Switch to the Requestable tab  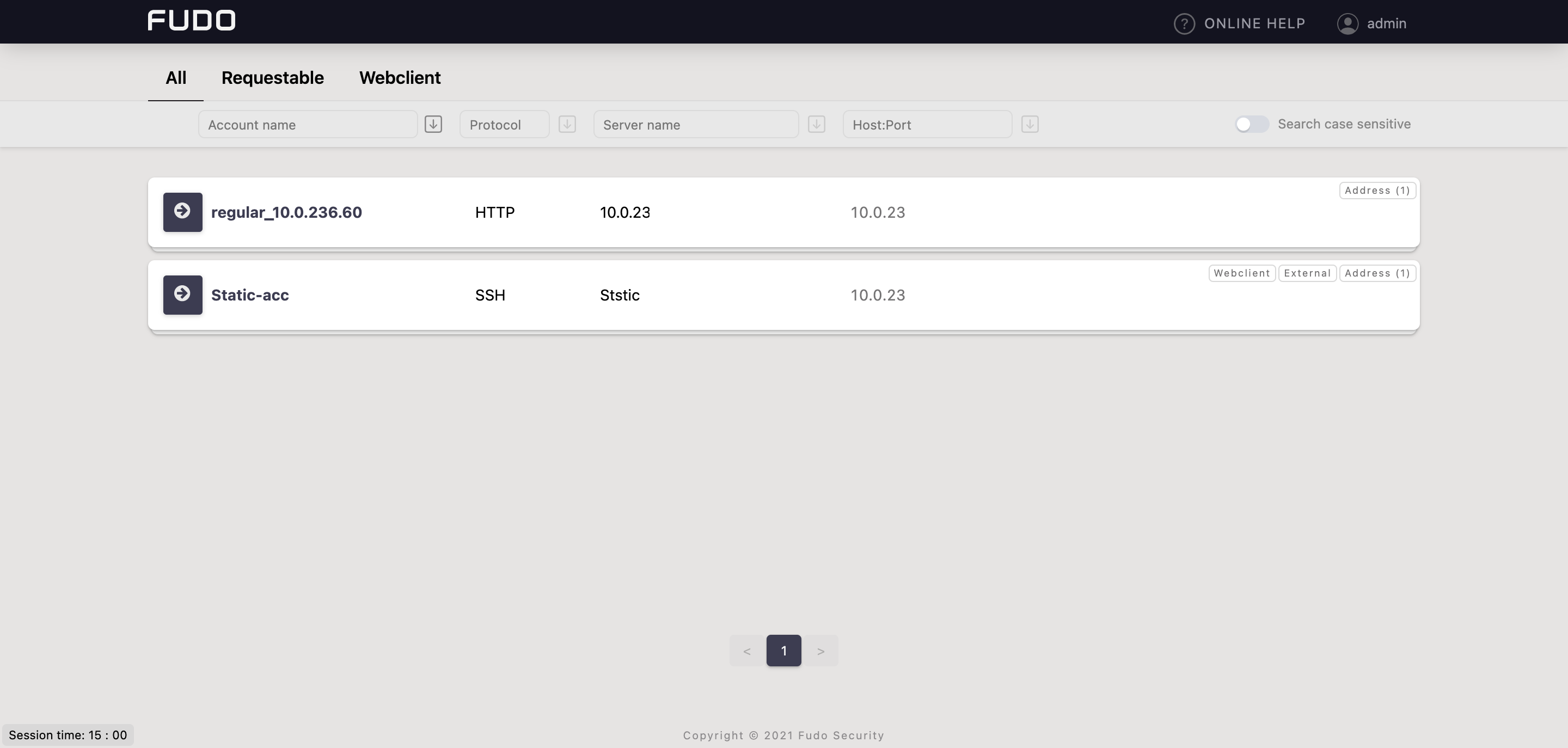click(x=272, y=78)
